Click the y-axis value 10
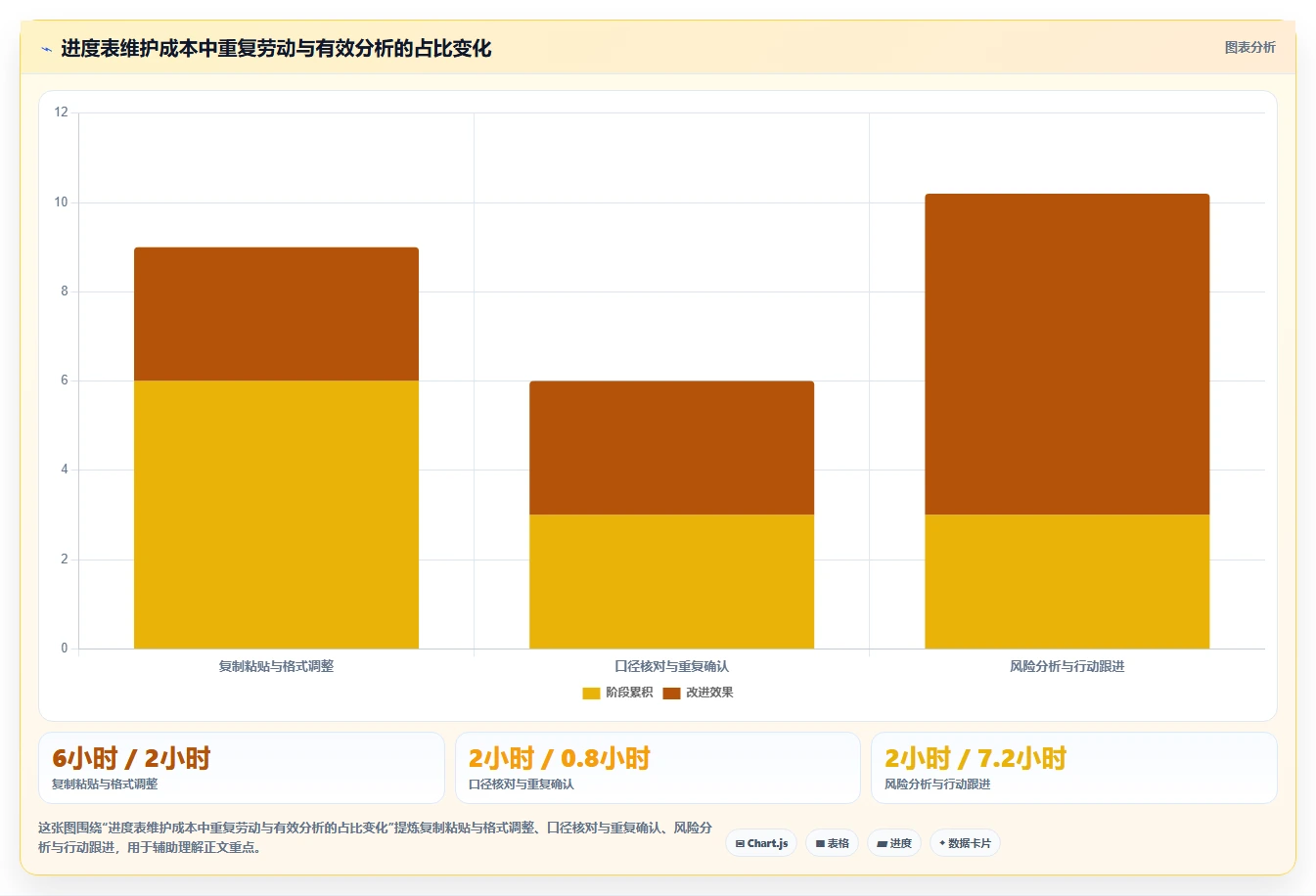The image size is (1316, 896). tap(62, 202)
